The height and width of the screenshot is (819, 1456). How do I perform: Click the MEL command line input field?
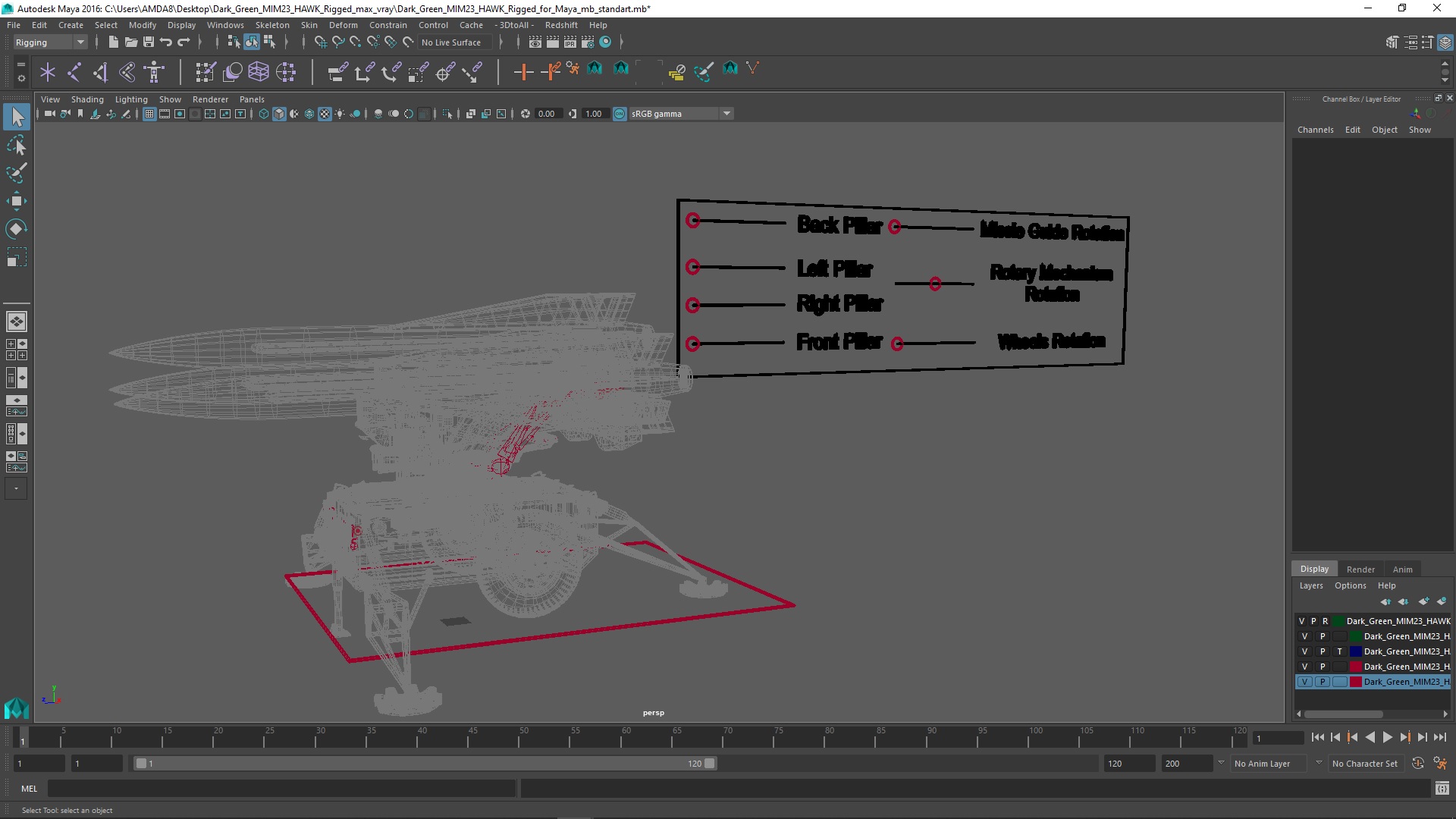point(281,789)
